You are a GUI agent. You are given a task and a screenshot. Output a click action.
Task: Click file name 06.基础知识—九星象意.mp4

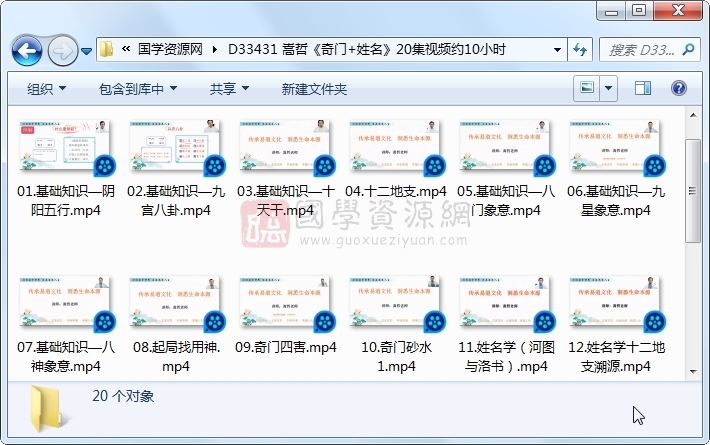616,201
